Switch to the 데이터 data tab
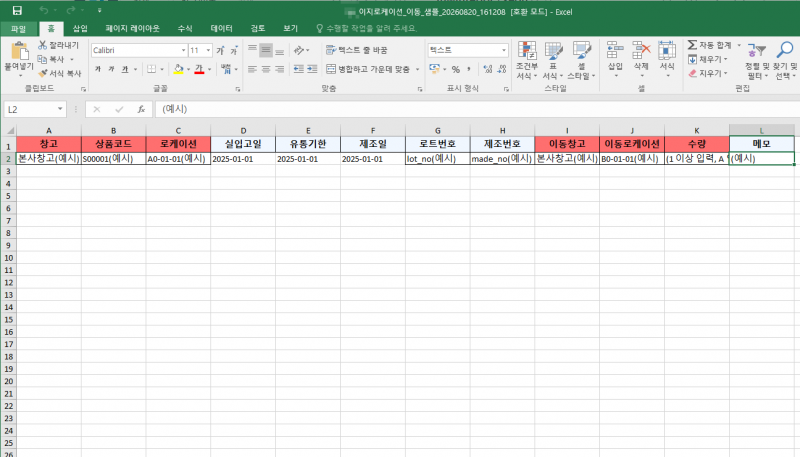800x457 pixels. coord(221,29)
